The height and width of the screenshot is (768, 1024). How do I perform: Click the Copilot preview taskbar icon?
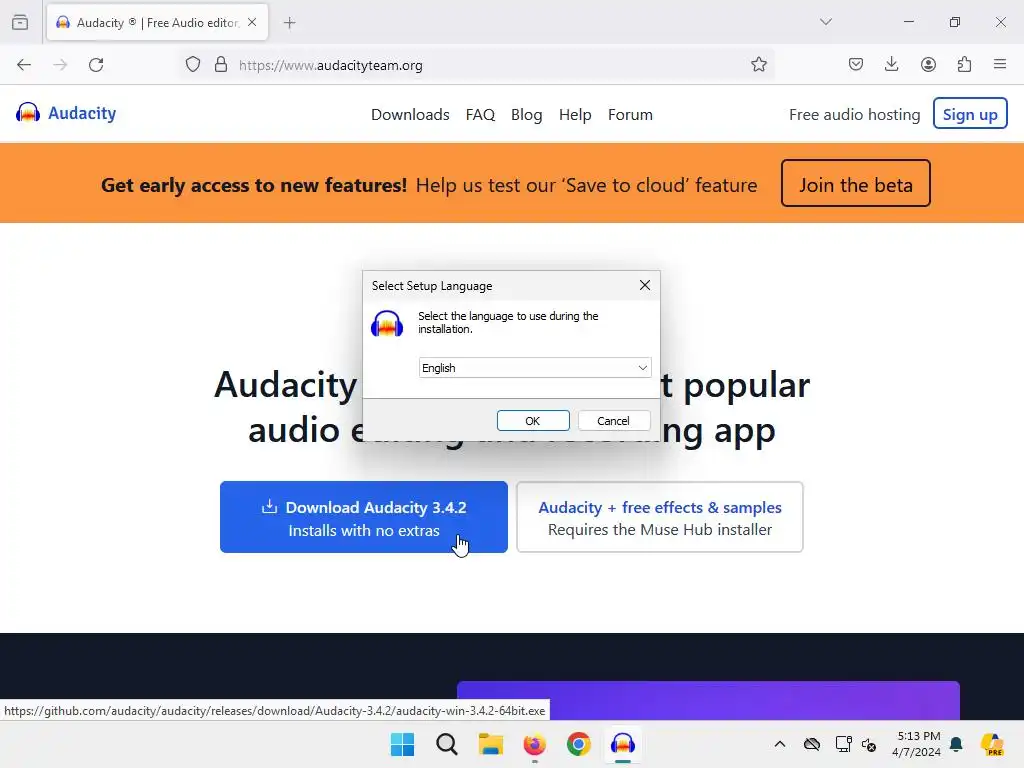(992, 744)
